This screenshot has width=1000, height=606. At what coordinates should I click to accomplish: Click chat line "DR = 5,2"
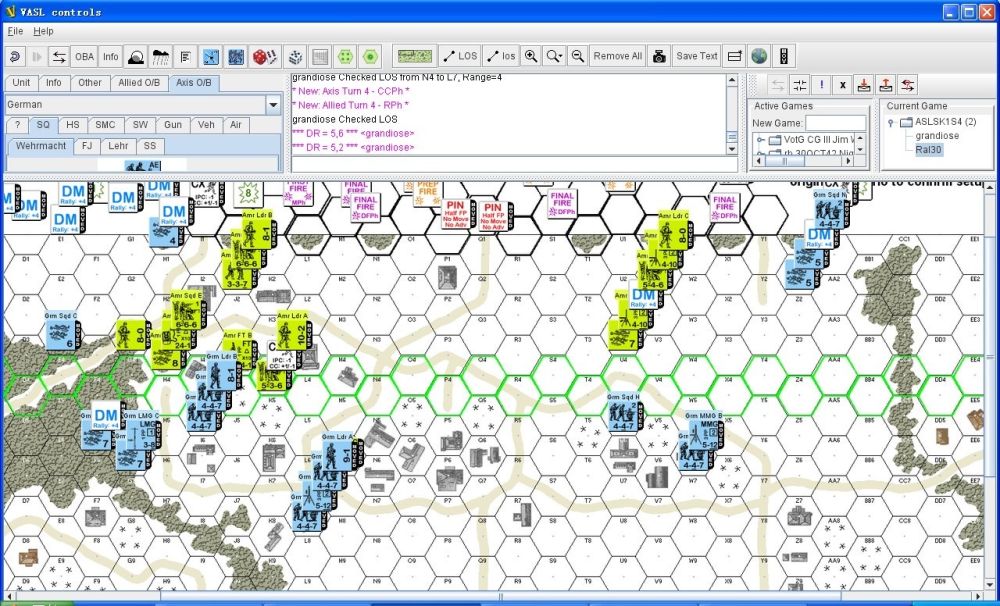353,147
